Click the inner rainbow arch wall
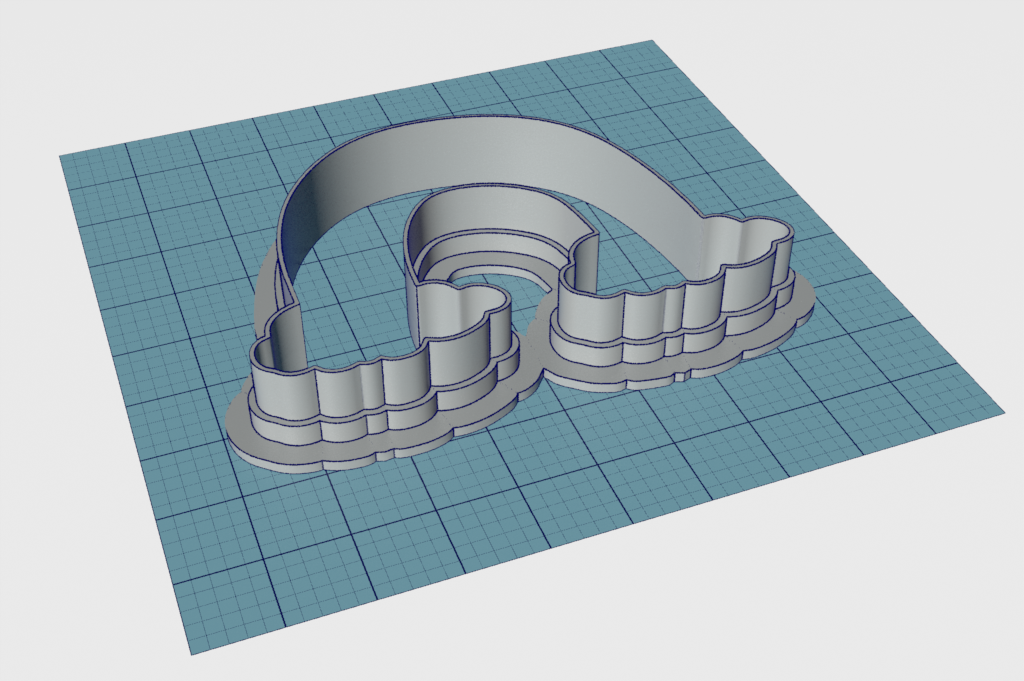1024x681 pixels. point(500,215)
